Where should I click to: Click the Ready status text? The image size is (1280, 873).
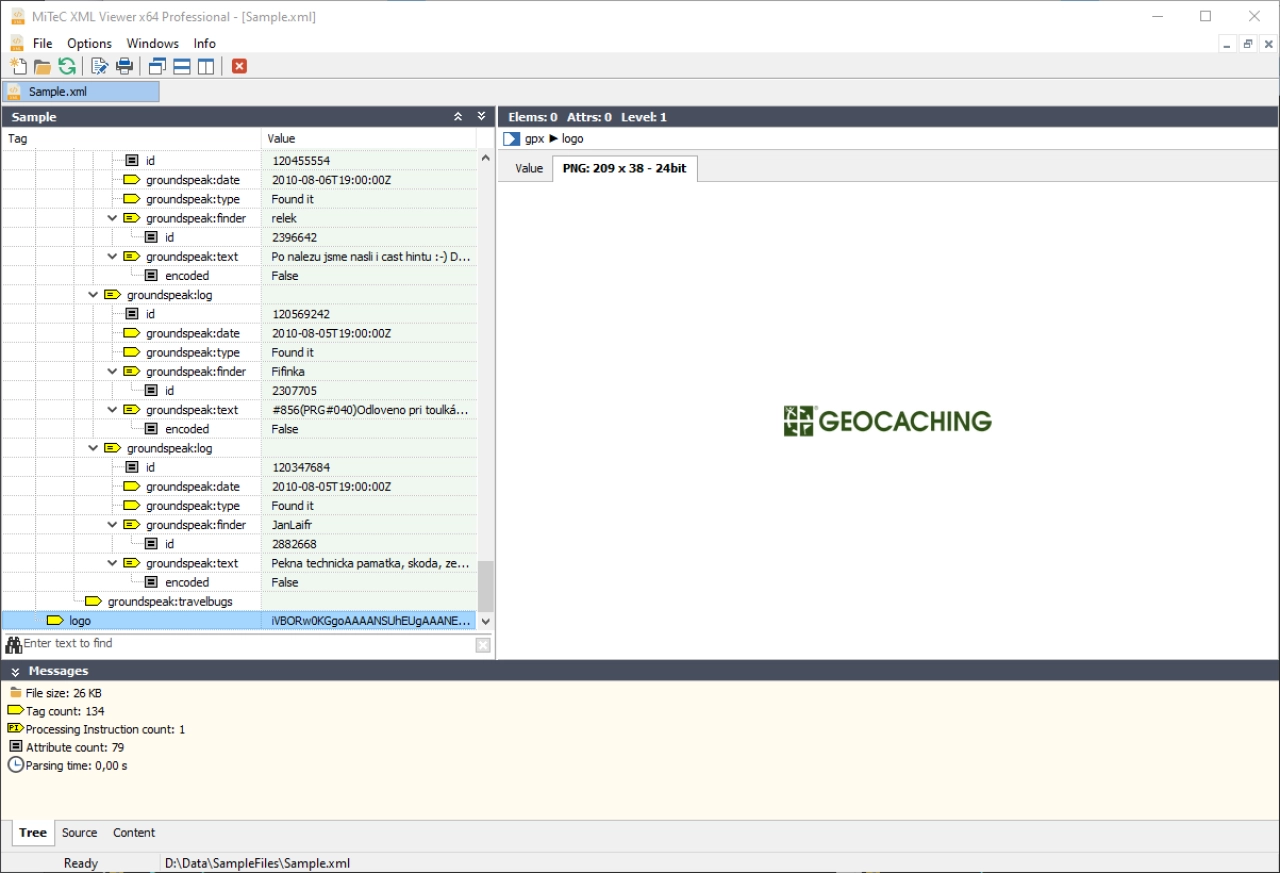pos(81,863)
